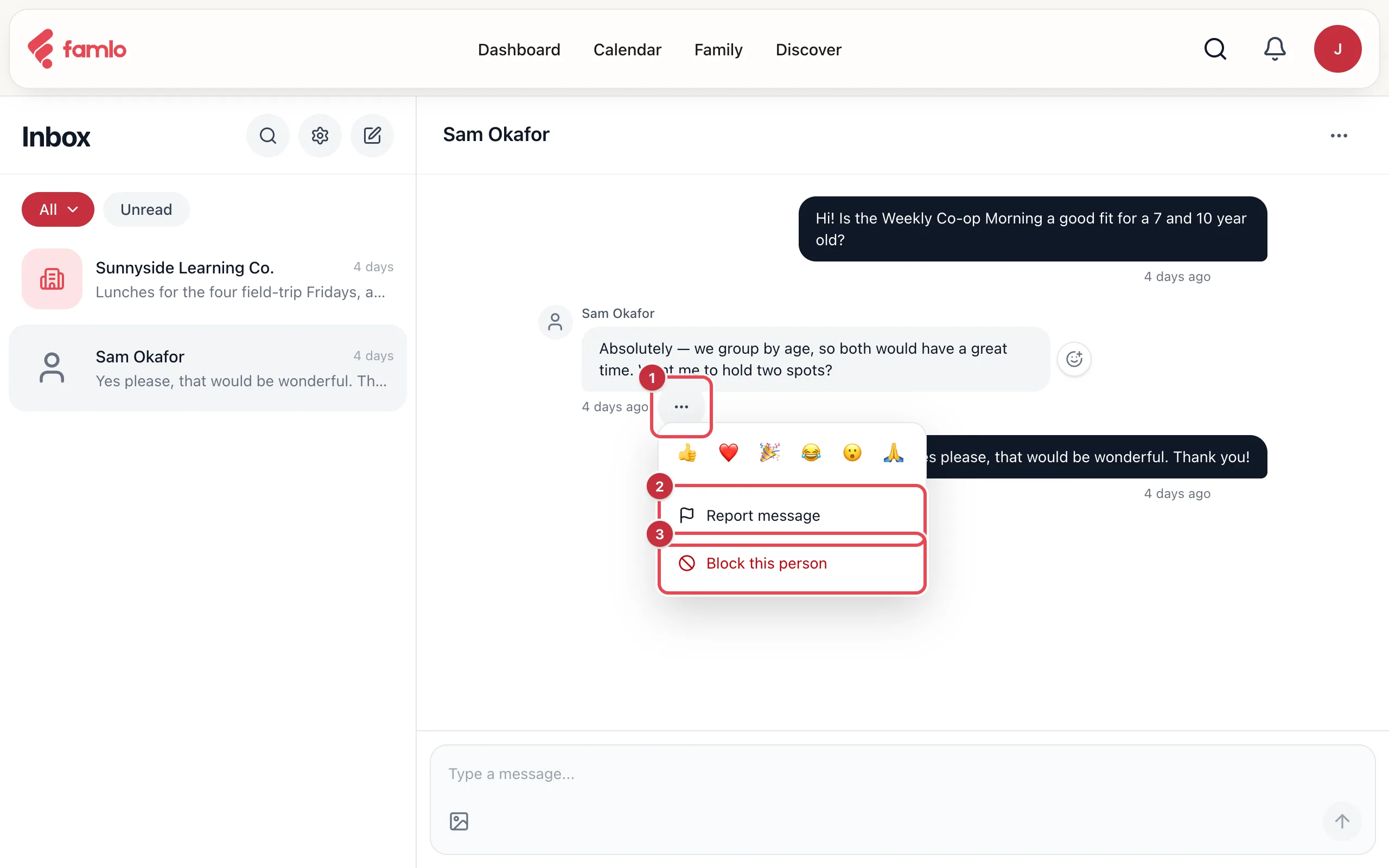Image resolution: width=1389 pixels, height=868 pixels.
Task: Search the inbox with the magnifier icon
Action: (268, 136)
